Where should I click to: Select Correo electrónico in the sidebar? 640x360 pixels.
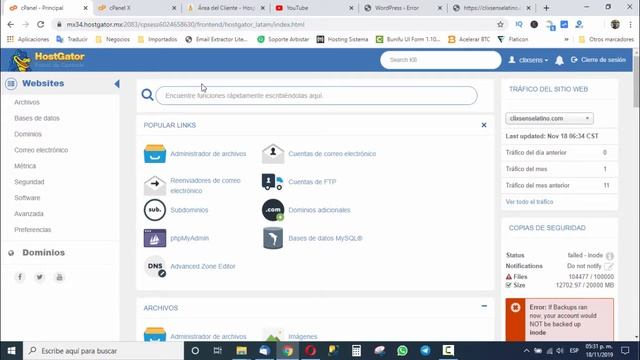[41, 150]
